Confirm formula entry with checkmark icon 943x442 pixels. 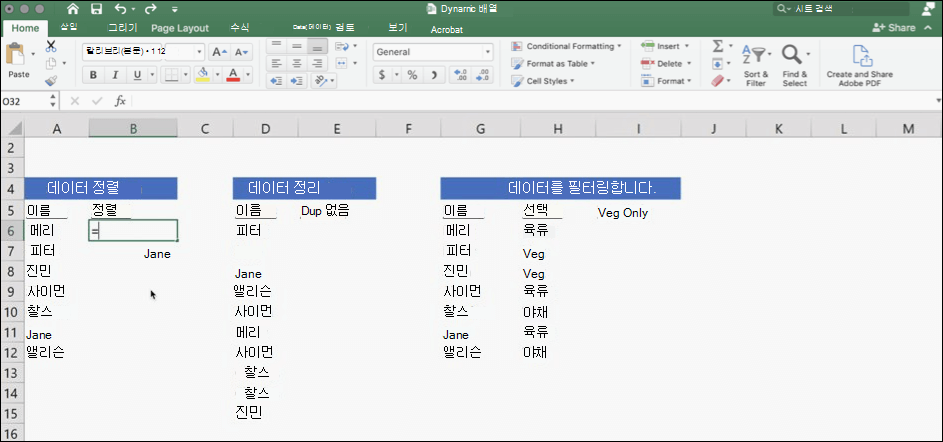(97, 101)
